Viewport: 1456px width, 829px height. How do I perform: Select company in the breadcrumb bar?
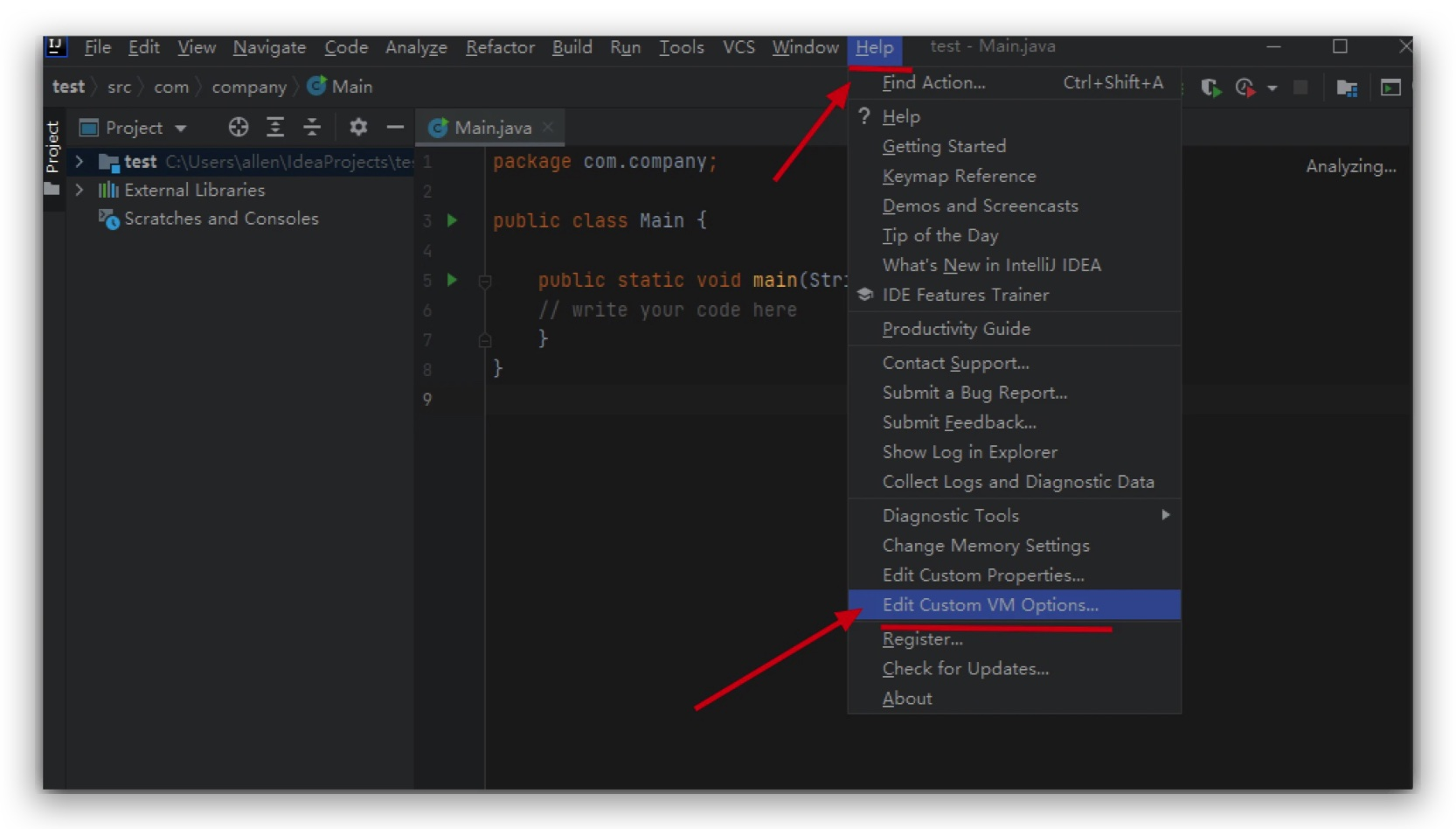pyautogui.click(x=249, y=87)
